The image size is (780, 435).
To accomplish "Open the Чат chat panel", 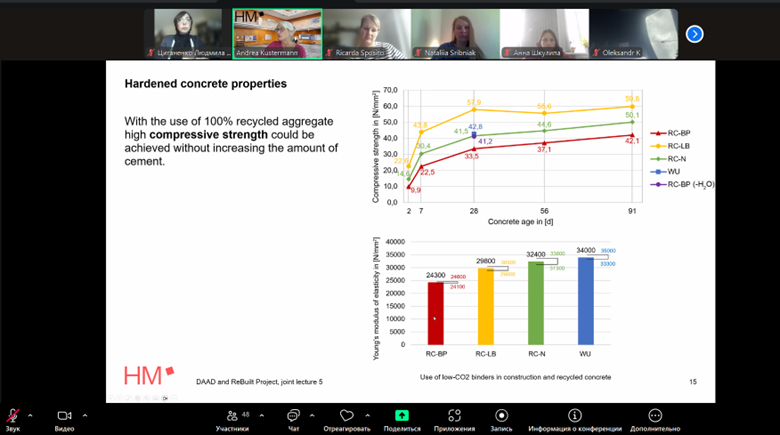I will coord(294,415).
